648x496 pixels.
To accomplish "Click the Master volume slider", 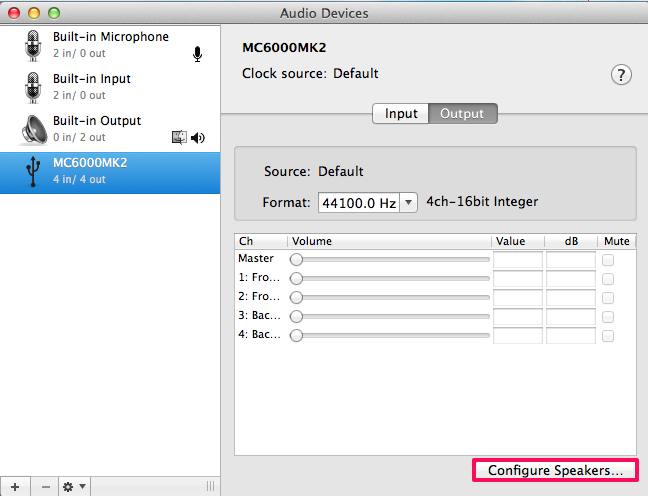I will (391, 260).
